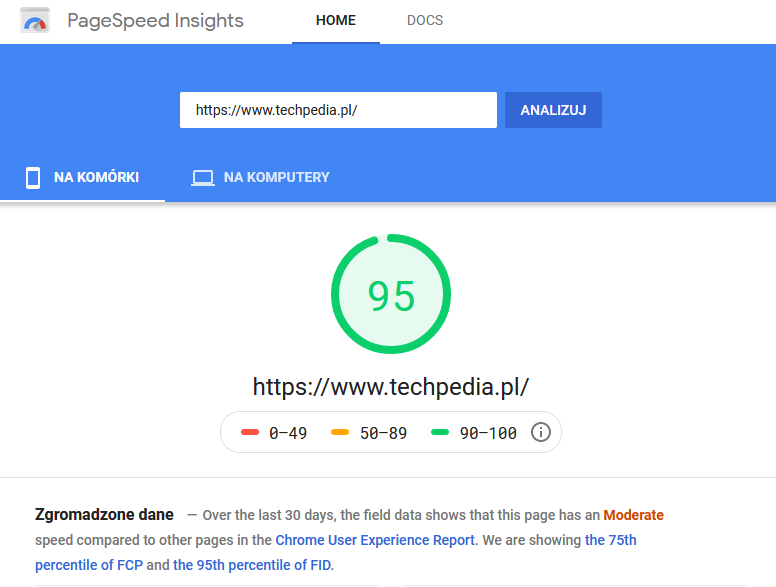This screenshot has width=776, height=587.
Task: Click the orange 50–89 legend marker
Action: [x=340, y=433]
